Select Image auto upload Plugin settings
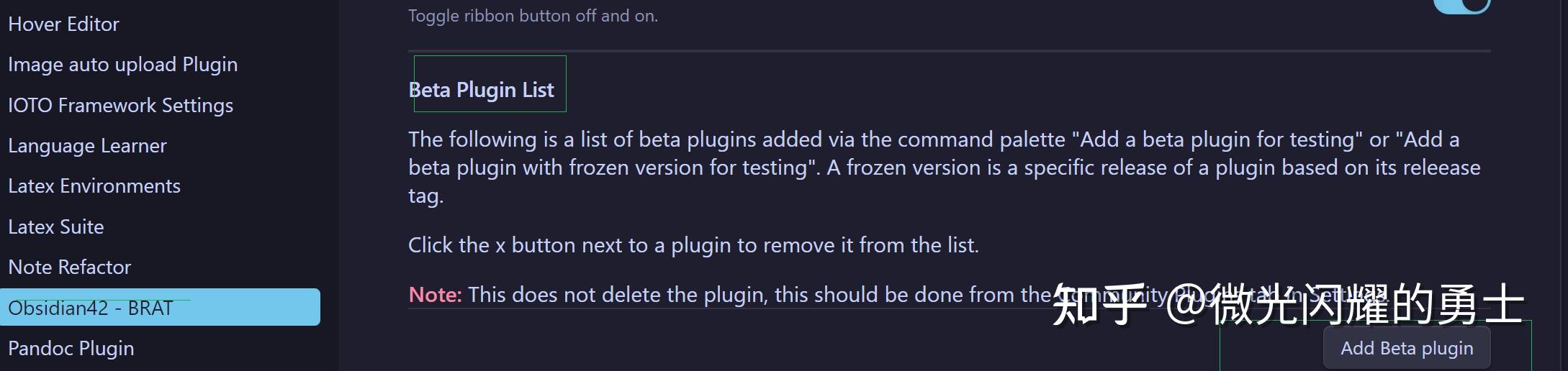 (122, 65)
